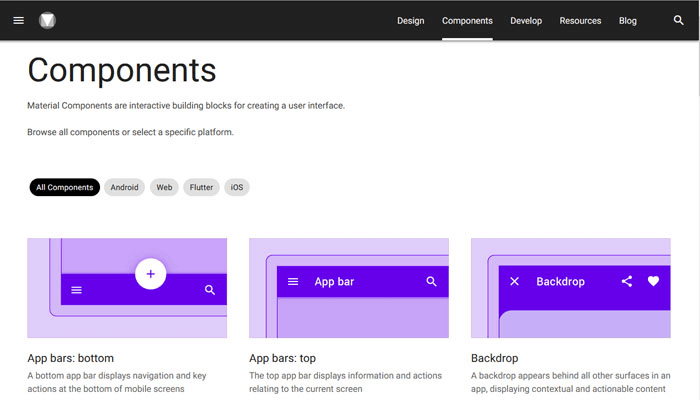700x400 pixels.
Task: Click the plus FAB in bottom bar illustration
Action: coord(150,274)
